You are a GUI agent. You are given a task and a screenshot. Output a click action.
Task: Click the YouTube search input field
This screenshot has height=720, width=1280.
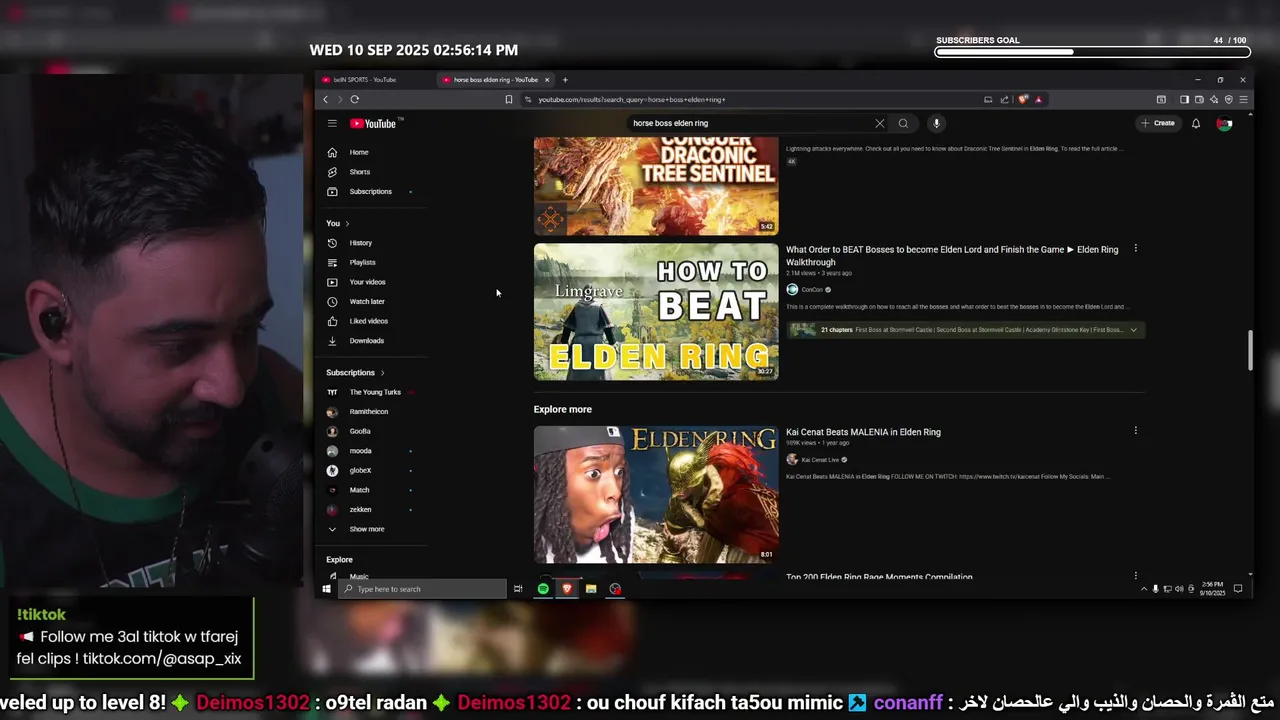(x=750, y=123)
